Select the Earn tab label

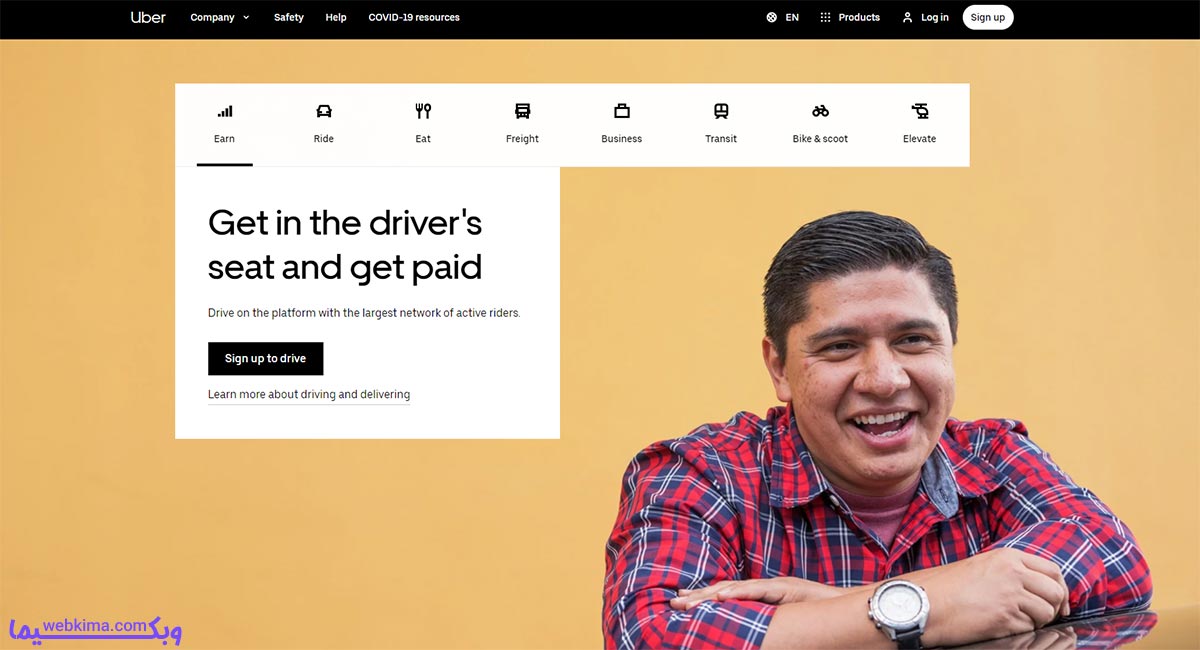224,139
